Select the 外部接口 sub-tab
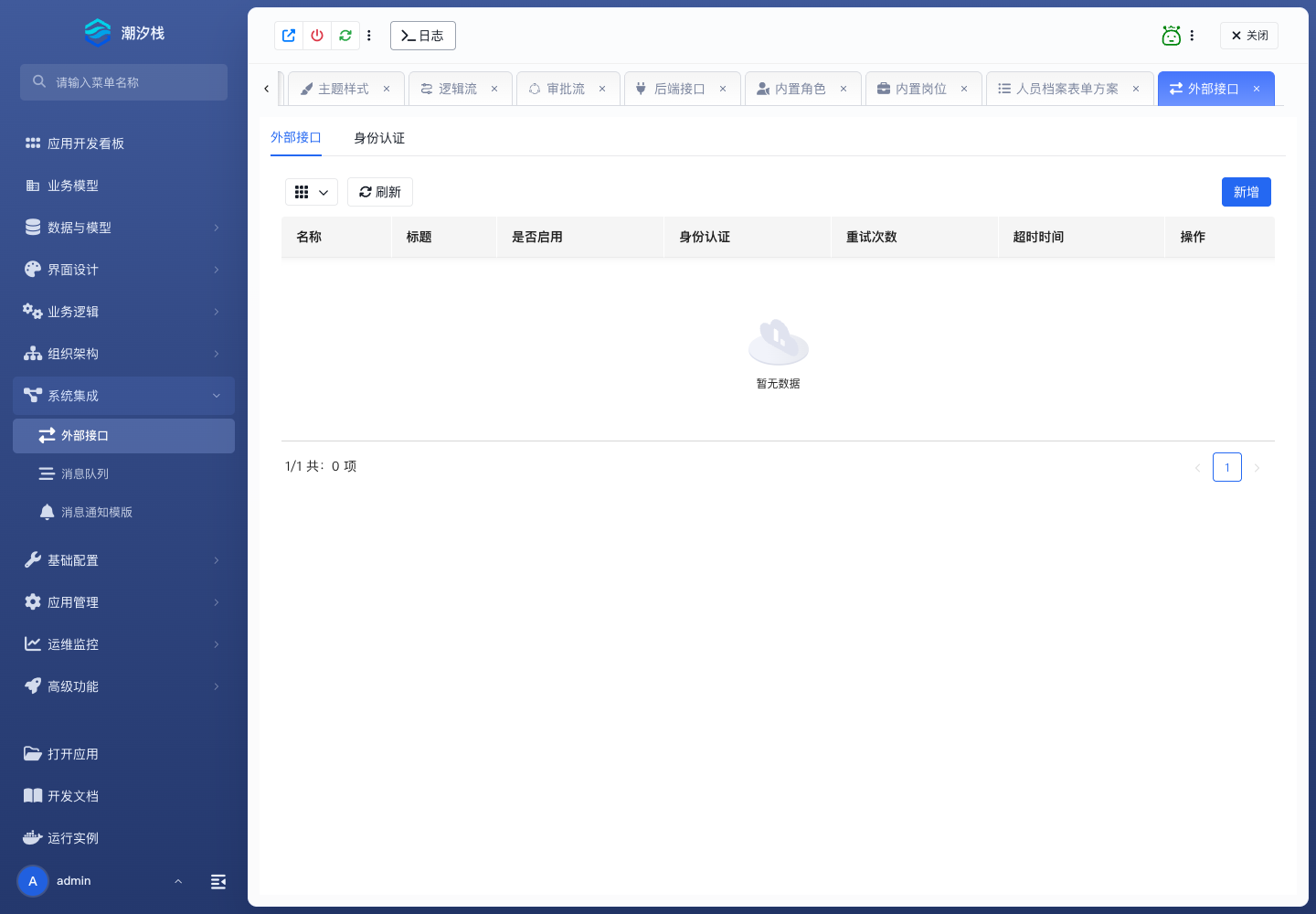This screenshot has height=914, width=1316. [x=296, y=137]
